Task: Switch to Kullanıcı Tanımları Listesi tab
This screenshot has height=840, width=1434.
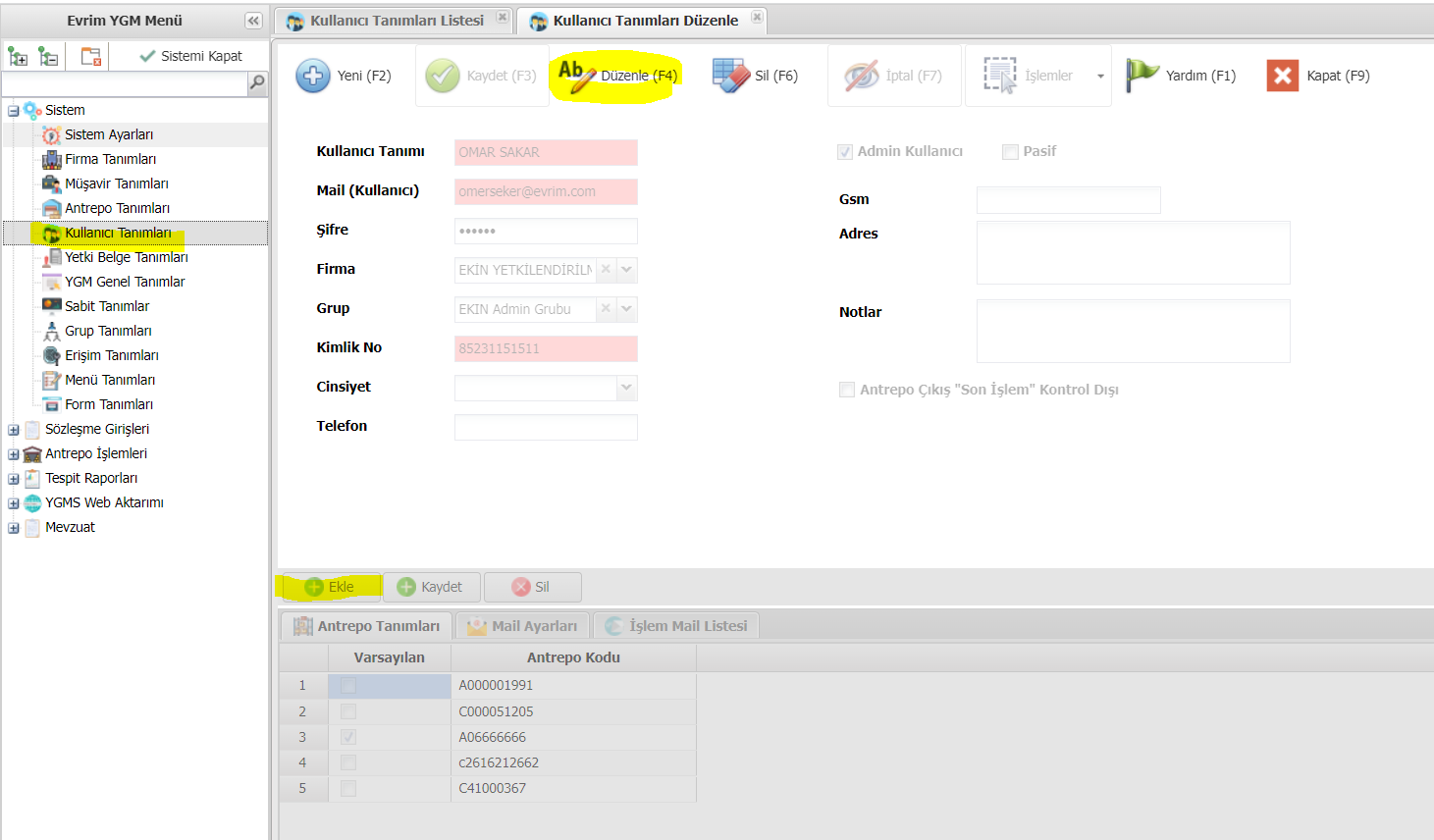Action: [x=396, y=21]
